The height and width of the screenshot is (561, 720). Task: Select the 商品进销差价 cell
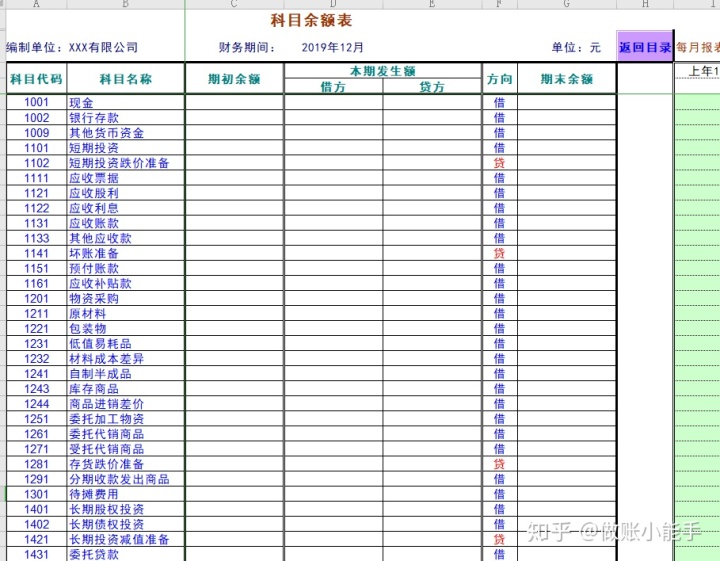125,404
